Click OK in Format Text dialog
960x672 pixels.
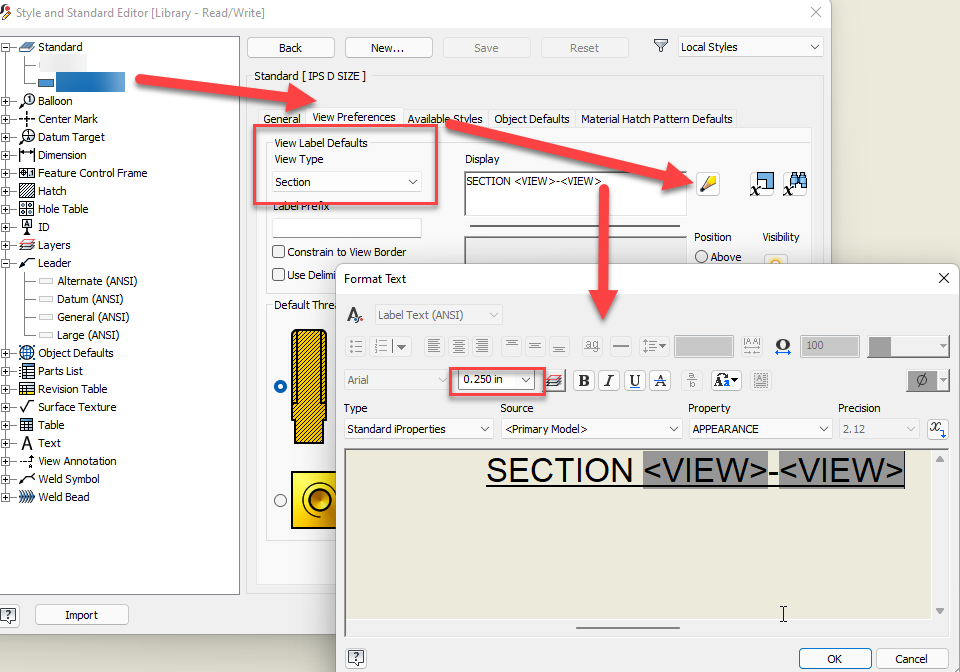tap(834, 659)
